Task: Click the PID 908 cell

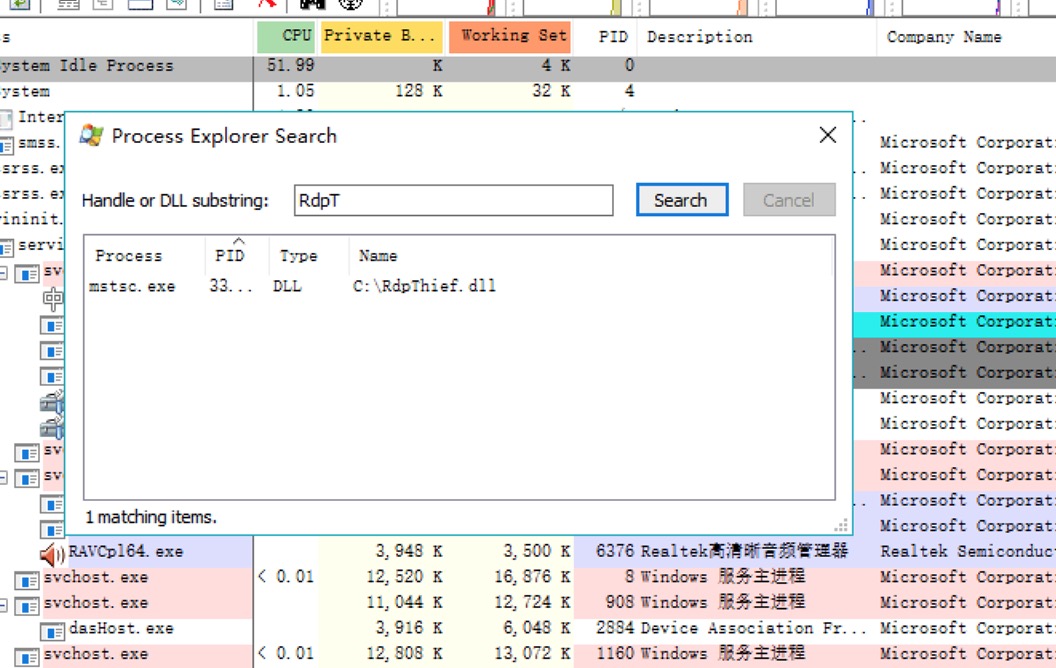Action: 620,603
